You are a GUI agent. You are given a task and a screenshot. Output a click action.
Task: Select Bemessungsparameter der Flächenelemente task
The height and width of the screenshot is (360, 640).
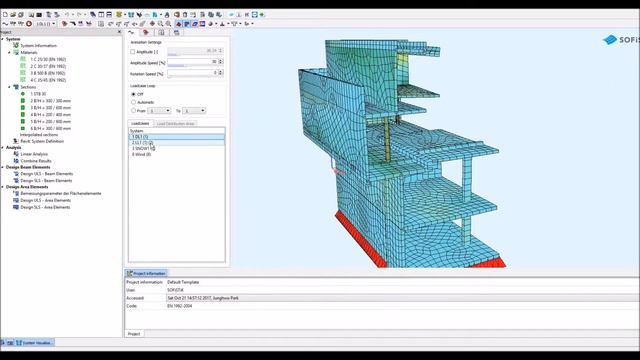tap(61, 193)
